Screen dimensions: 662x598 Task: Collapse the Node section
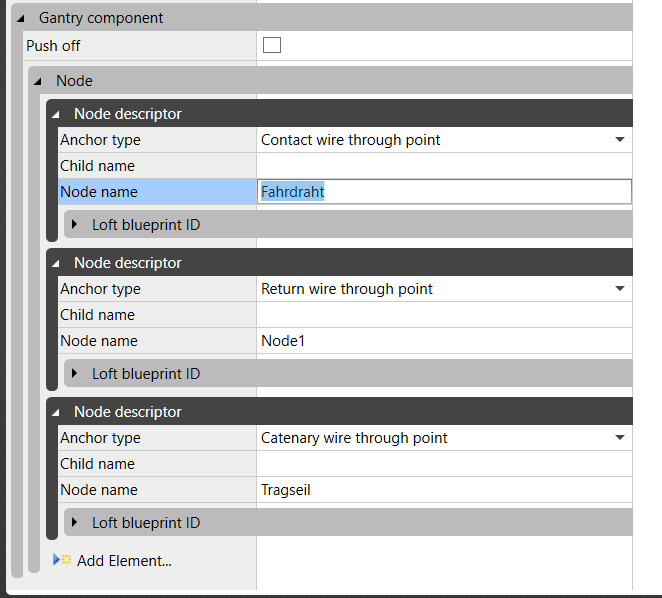pyautogui.click(x=38, y=81)
